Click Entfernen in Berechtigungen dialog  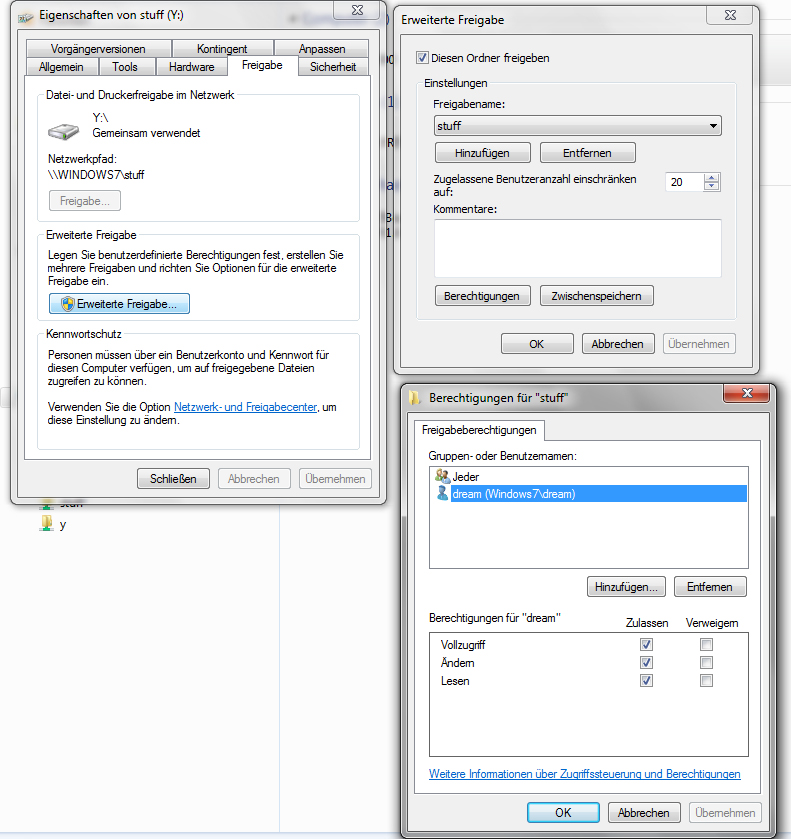pyautogui.click(x=710, y=587)
